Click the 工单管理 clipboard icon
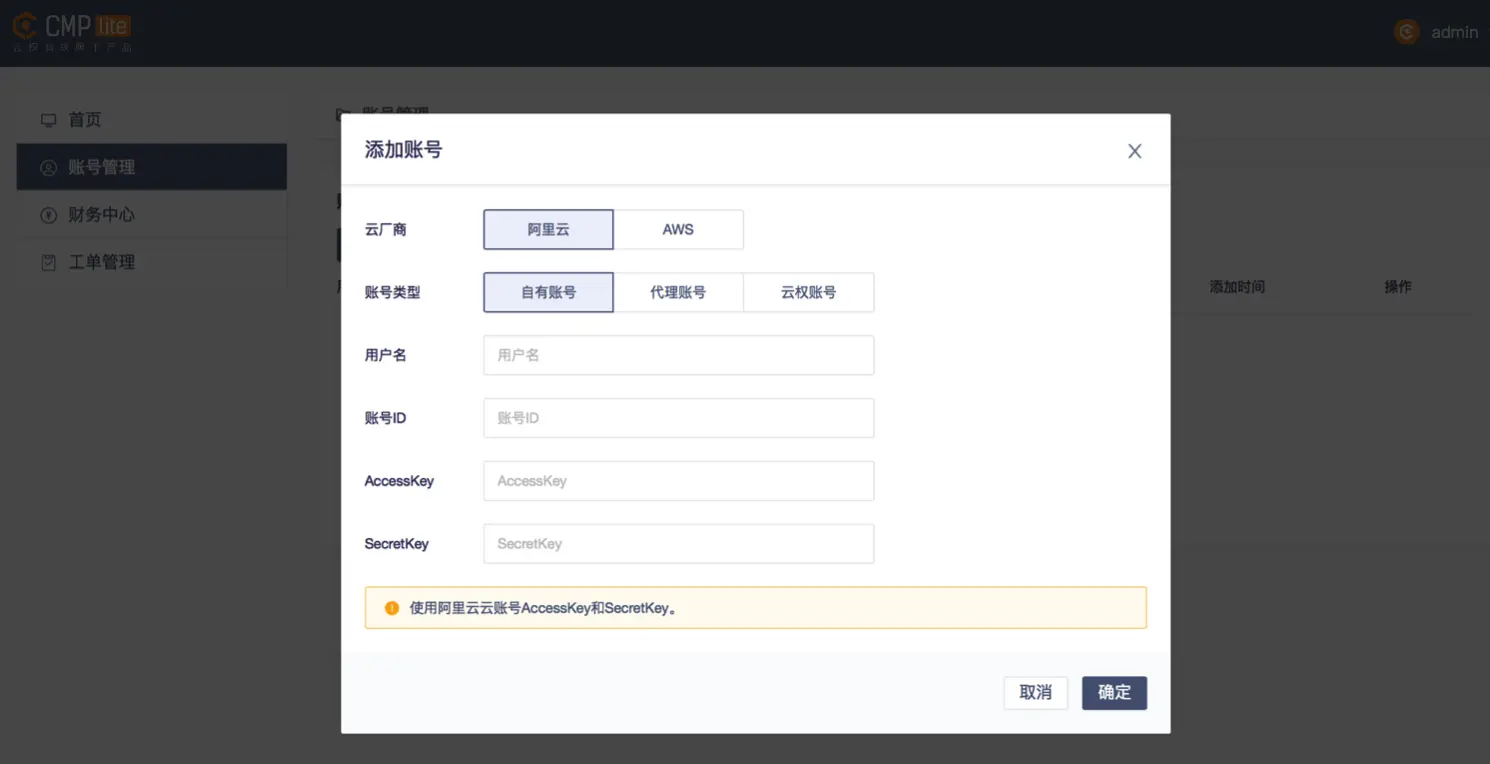 tap(48, 262)
